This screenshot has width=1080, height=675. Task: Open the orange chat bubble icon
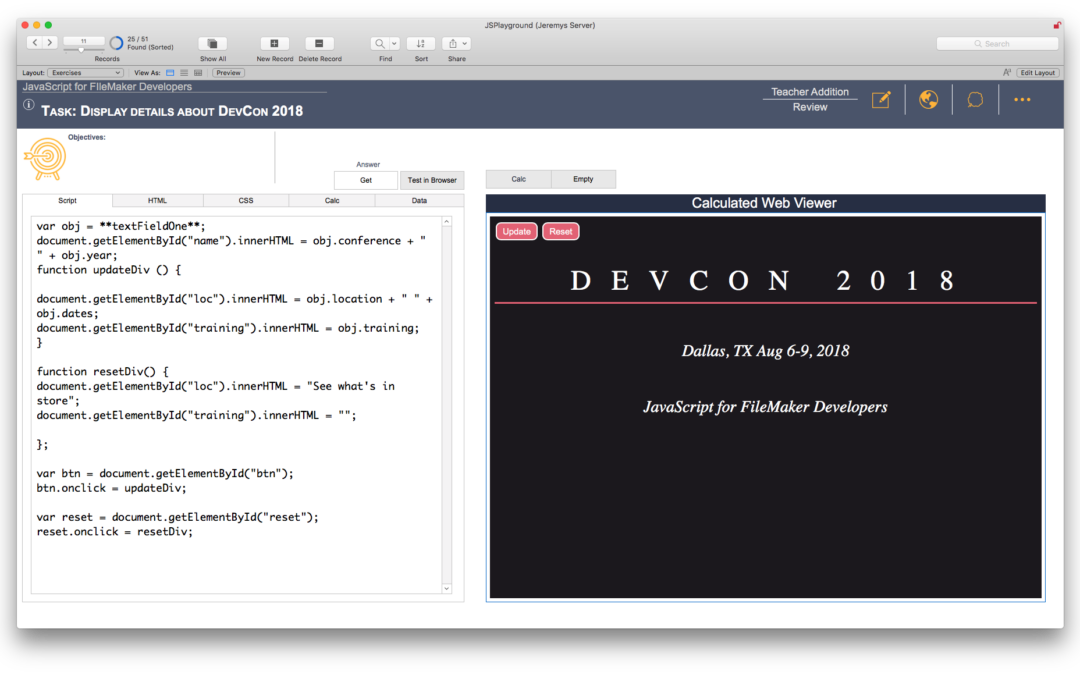(x=975, y=100)
